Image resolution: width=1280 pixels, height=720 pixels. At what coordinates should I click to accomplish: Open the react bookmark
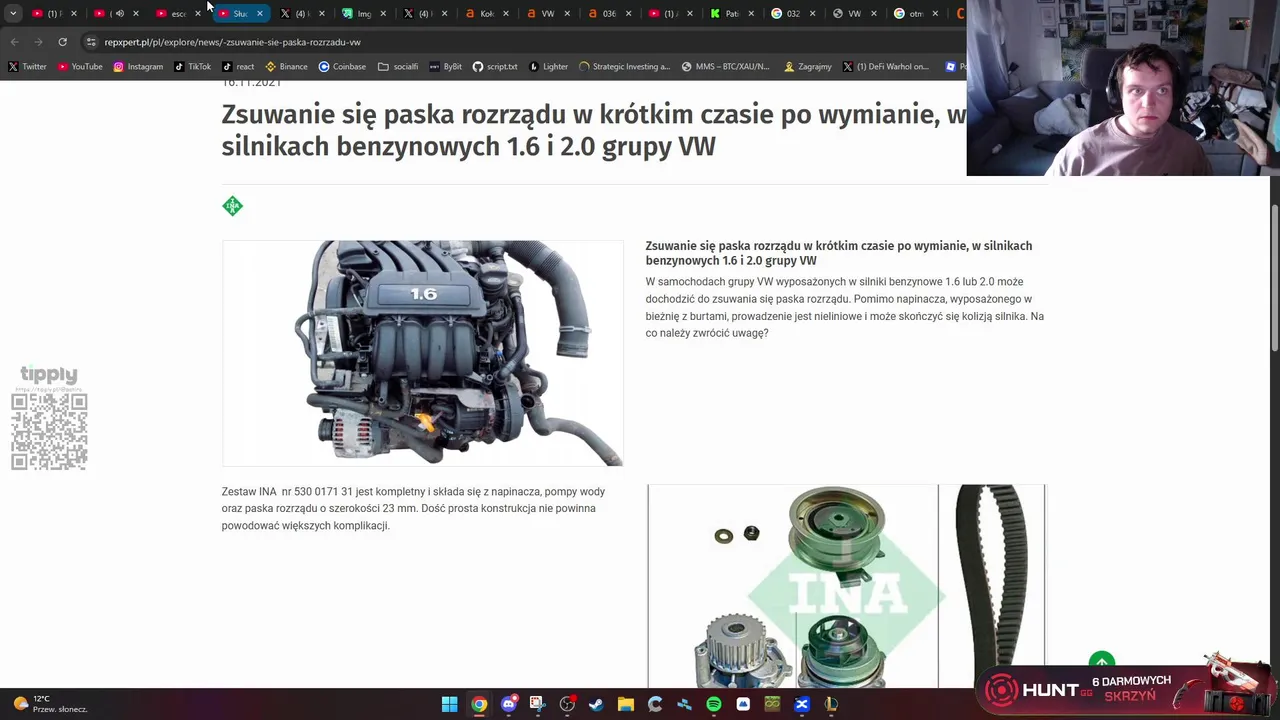coord(238,67)
